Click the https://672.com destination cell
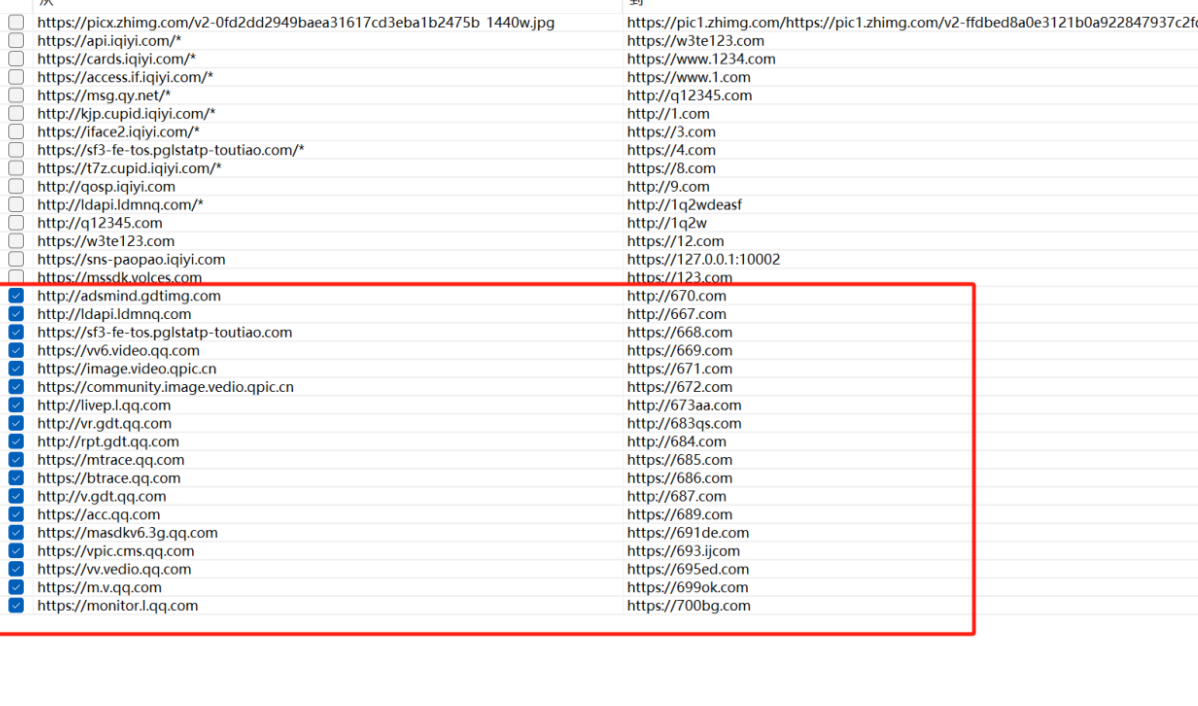The image size is (1198, 706). pyautogui.click(x=680, y=387)
